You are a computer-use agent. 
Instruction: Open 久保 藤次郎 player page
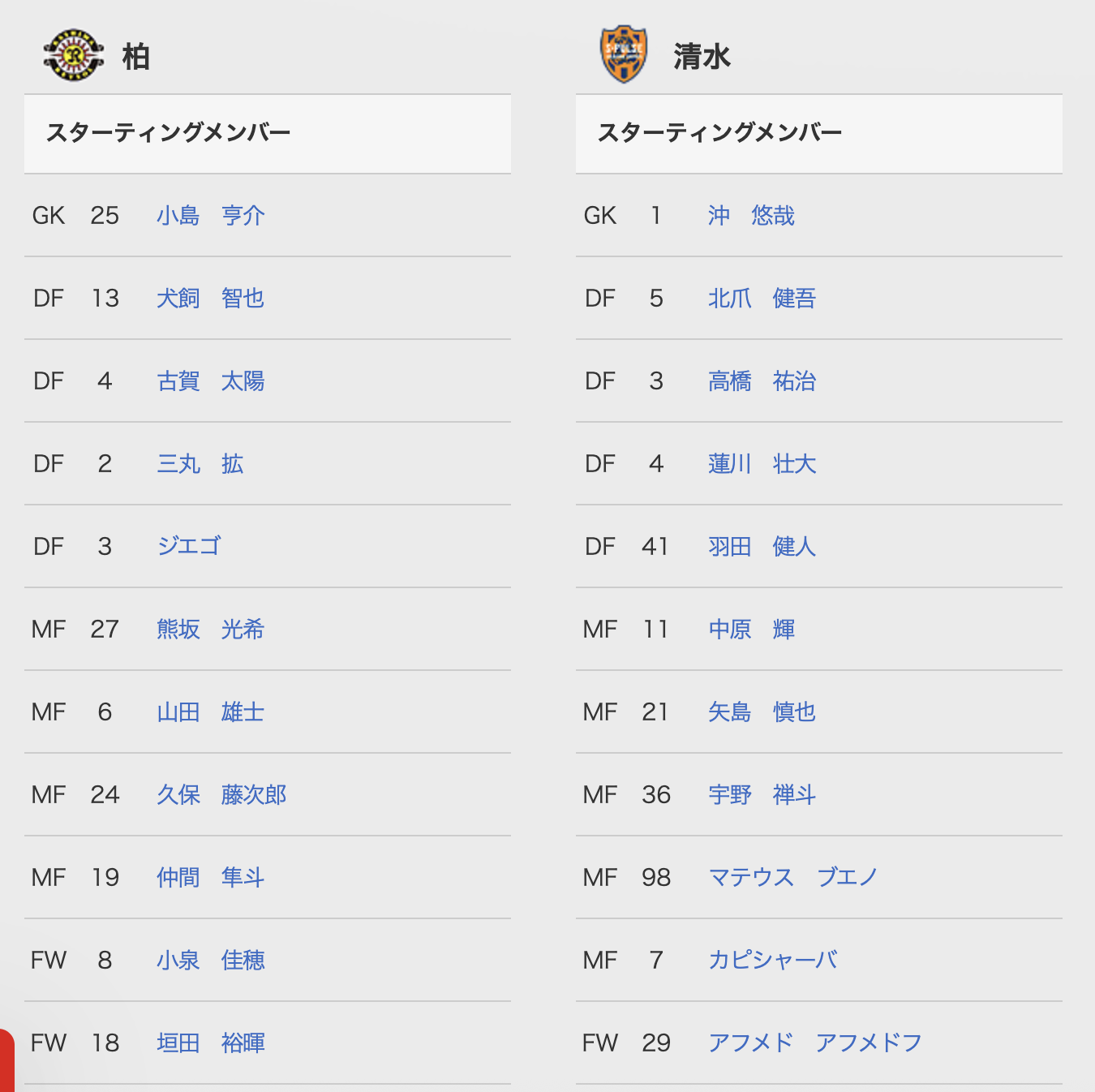[221, 795]
